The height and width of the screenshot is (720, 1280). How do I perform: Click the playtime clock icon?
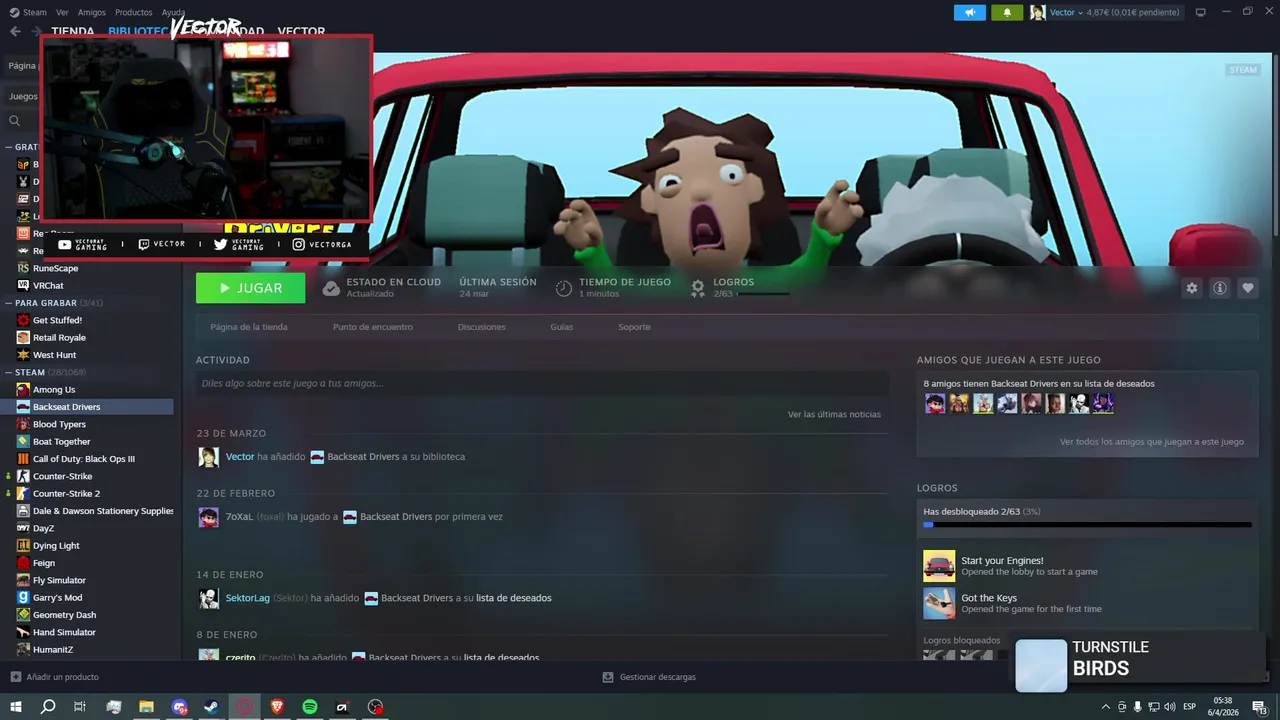(x=564, y=288)
